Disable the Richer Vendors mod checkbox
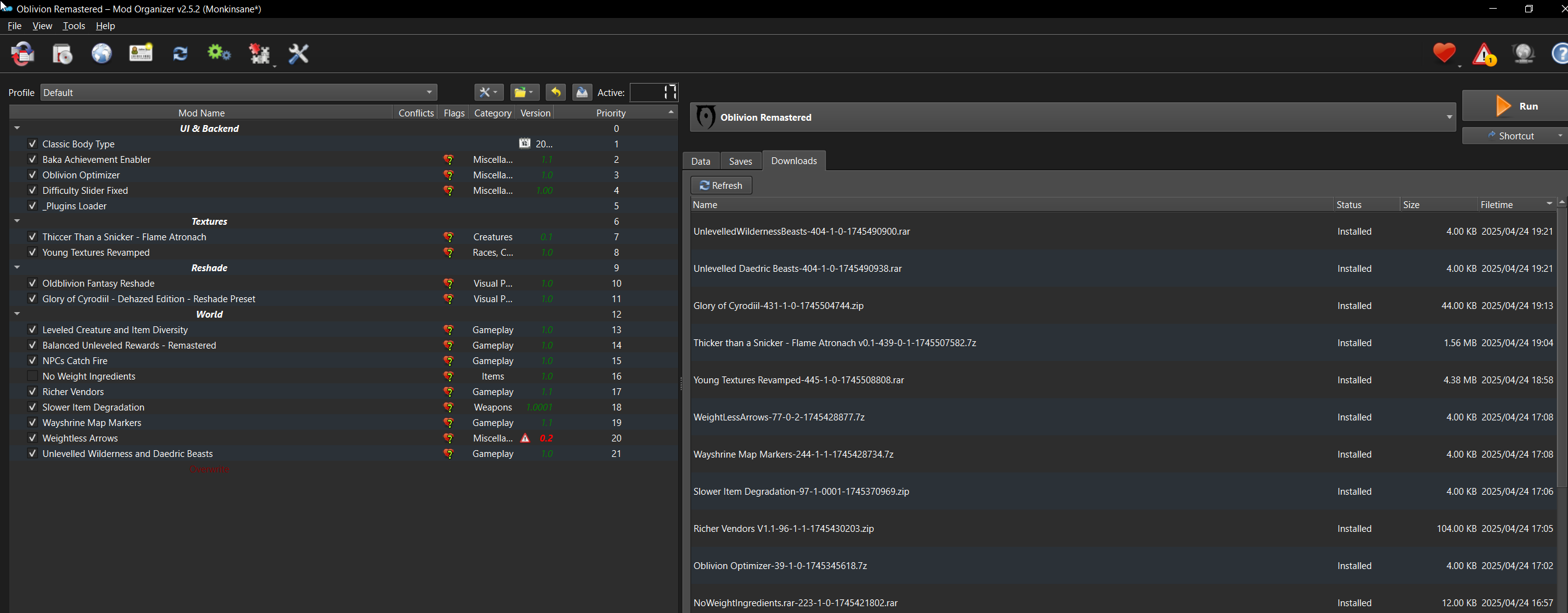The height and width of the screenshot is (613, 1568). point(32,391)
